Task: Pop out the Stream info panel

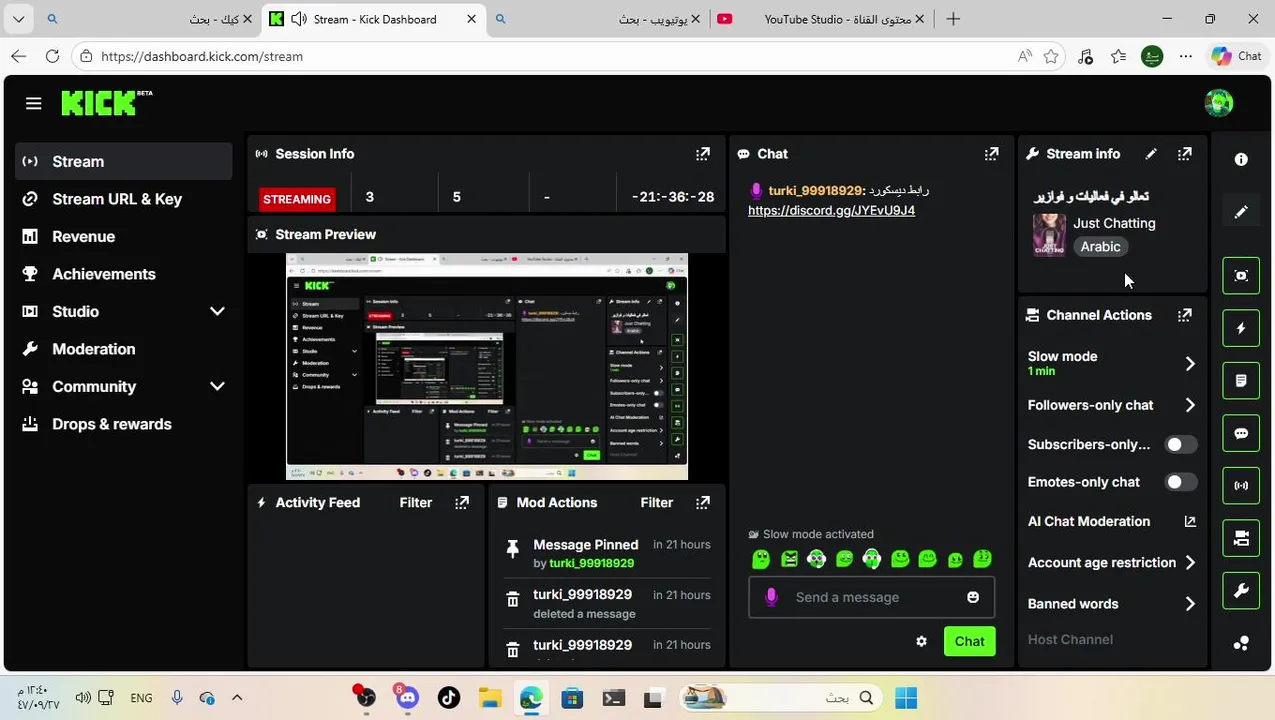Action: (x=1185, y=154)
